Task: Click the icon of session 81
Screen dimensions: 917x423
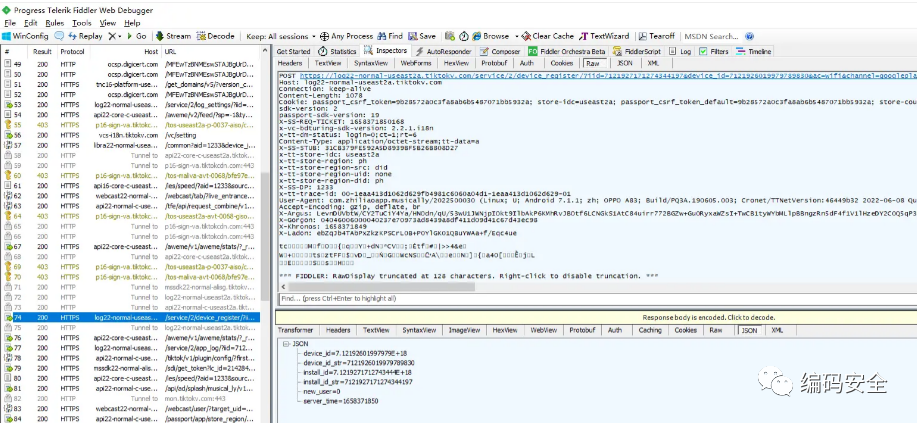Action: tap(9, 388)
